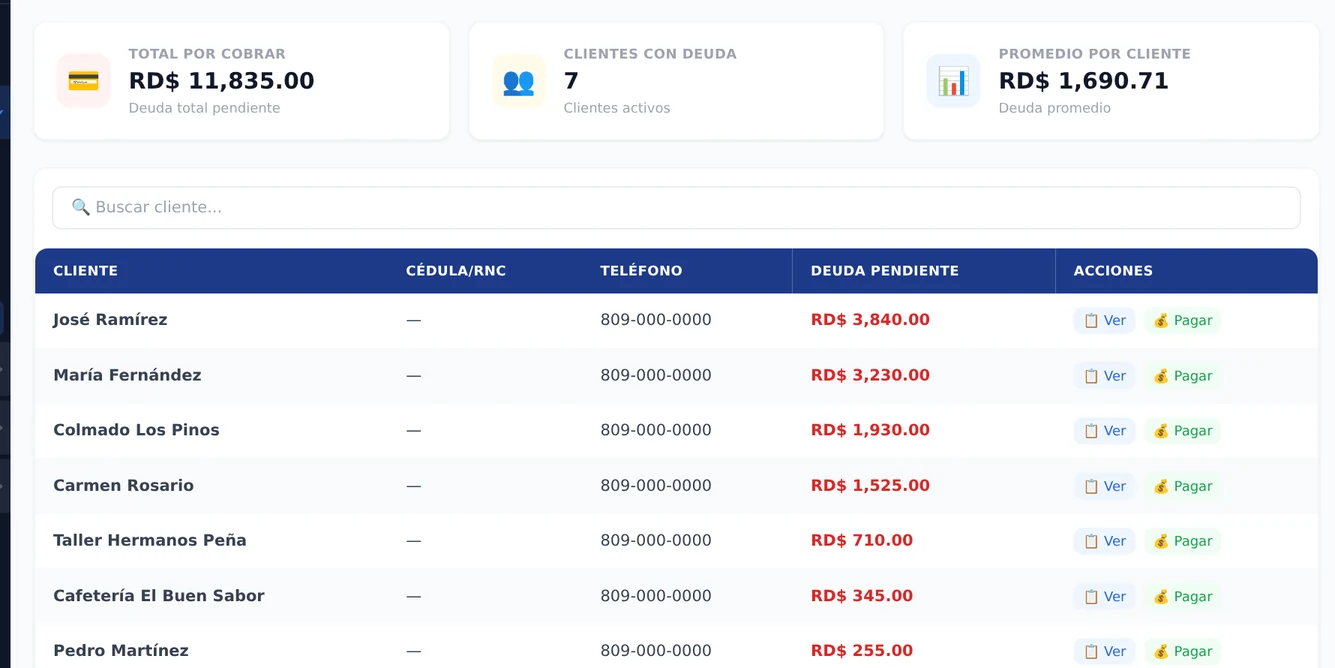View José Ramírez account details

tap(1104, 321)
